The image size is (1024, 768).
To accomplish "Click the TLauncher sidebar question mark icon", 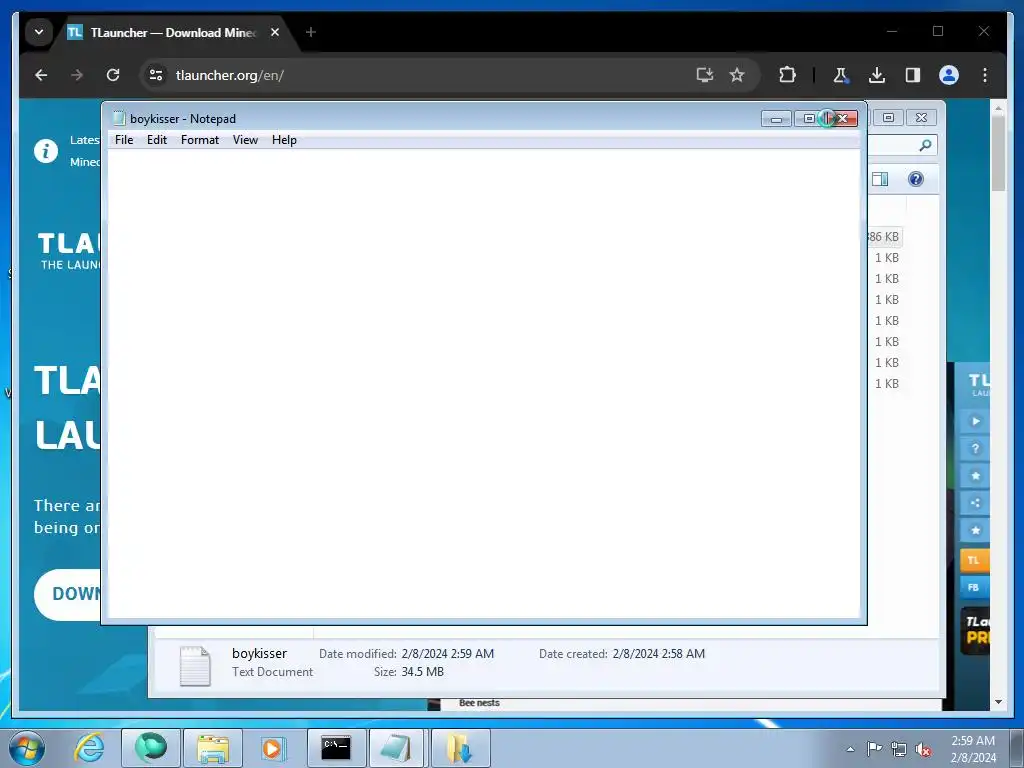I will (x=975, y=449).
